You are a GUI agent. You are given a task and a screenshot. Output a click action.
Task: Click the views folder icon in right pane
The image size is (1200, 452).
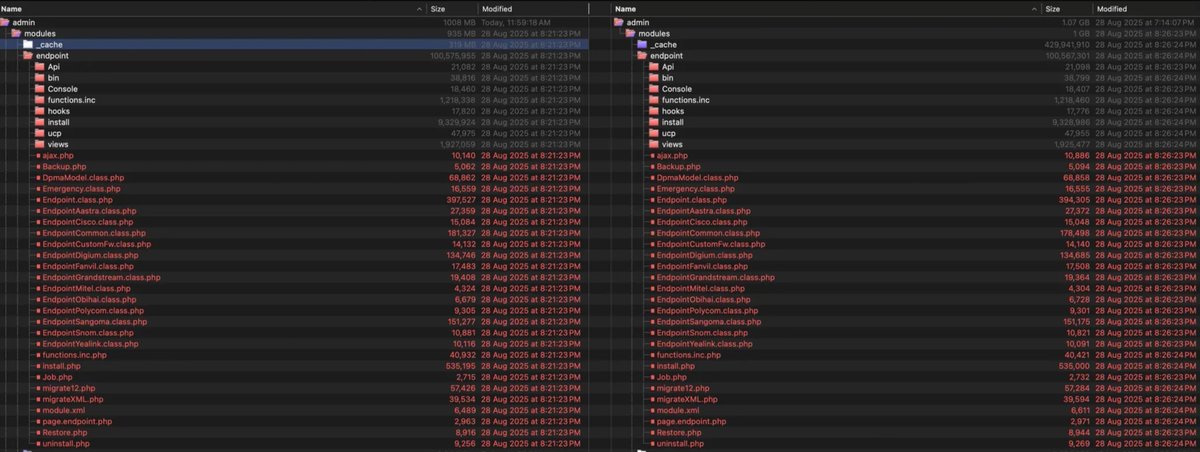click(x=654, y=144)
